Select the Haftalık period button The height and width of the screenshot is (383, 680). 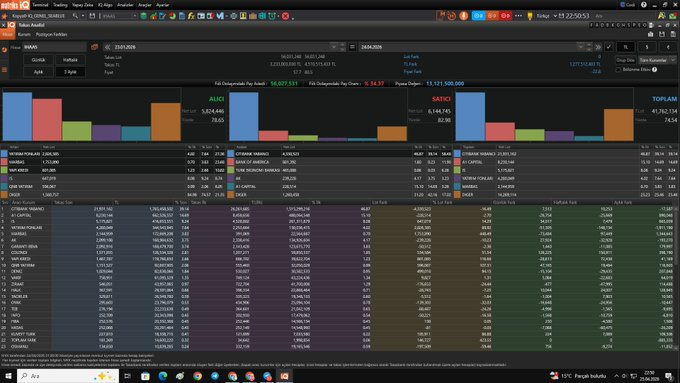(x=70, y=60)
